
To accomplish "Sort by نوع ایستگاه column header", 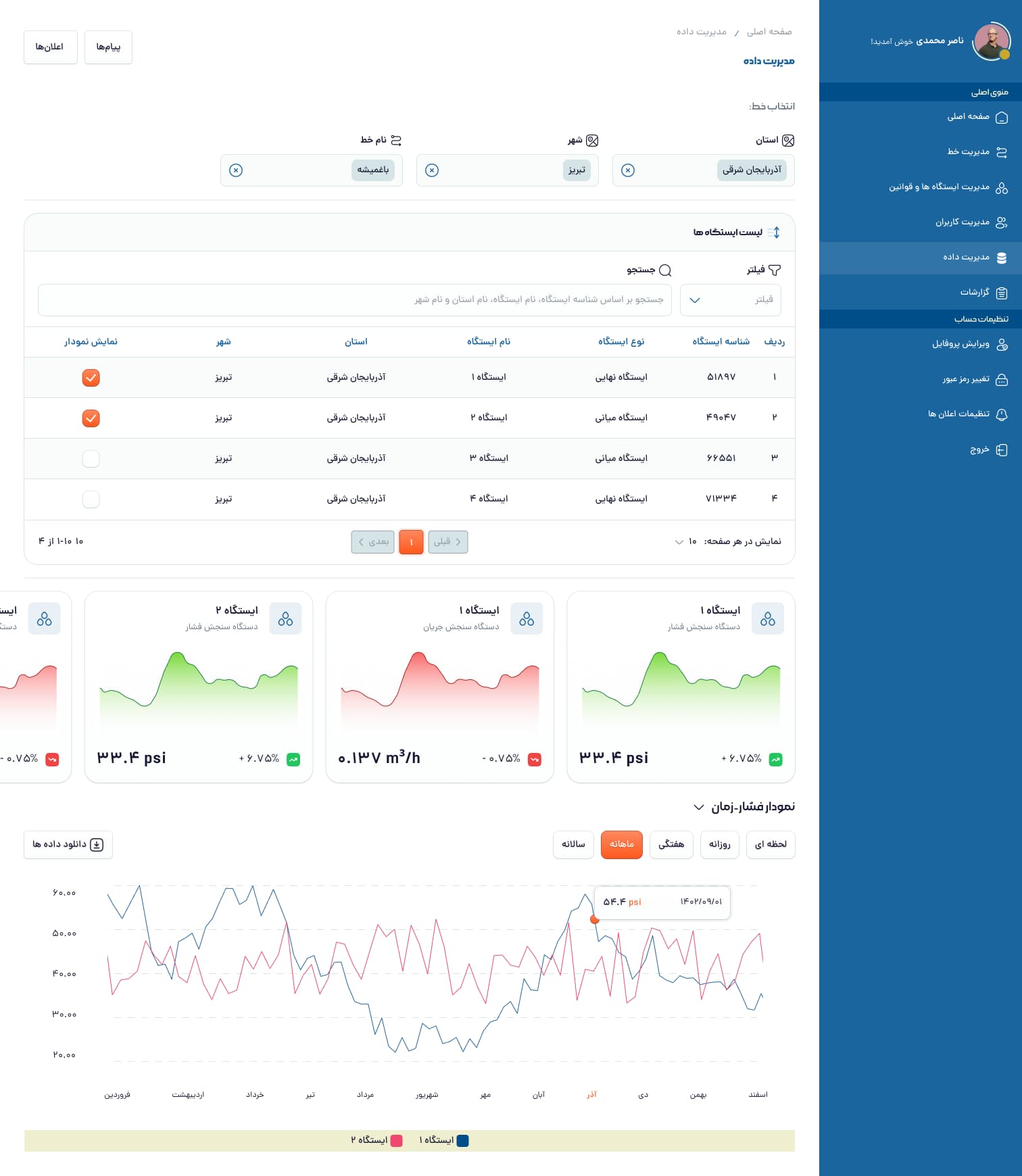I will click(621, 342).
